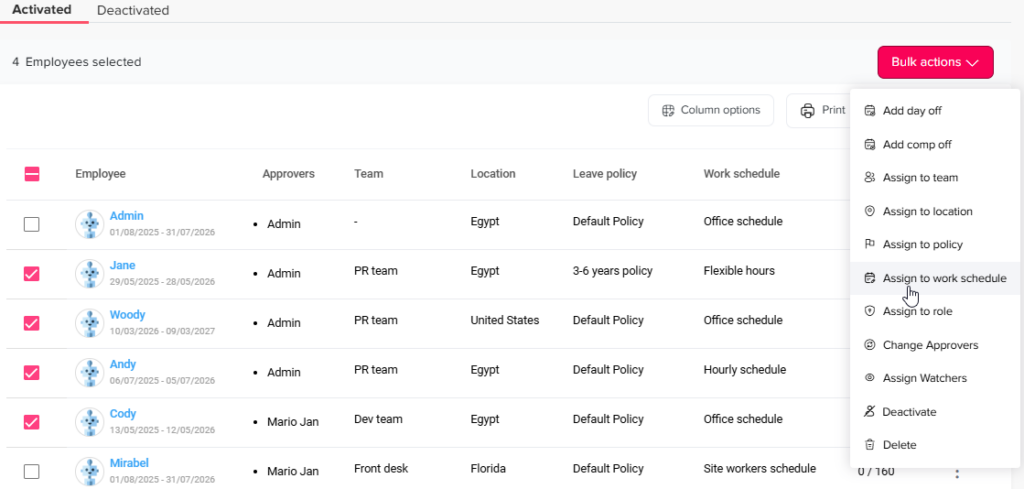This screenshot has height=489, width=1024.
Task: Click the Assign to role shield icon
Action: (869, 311)
